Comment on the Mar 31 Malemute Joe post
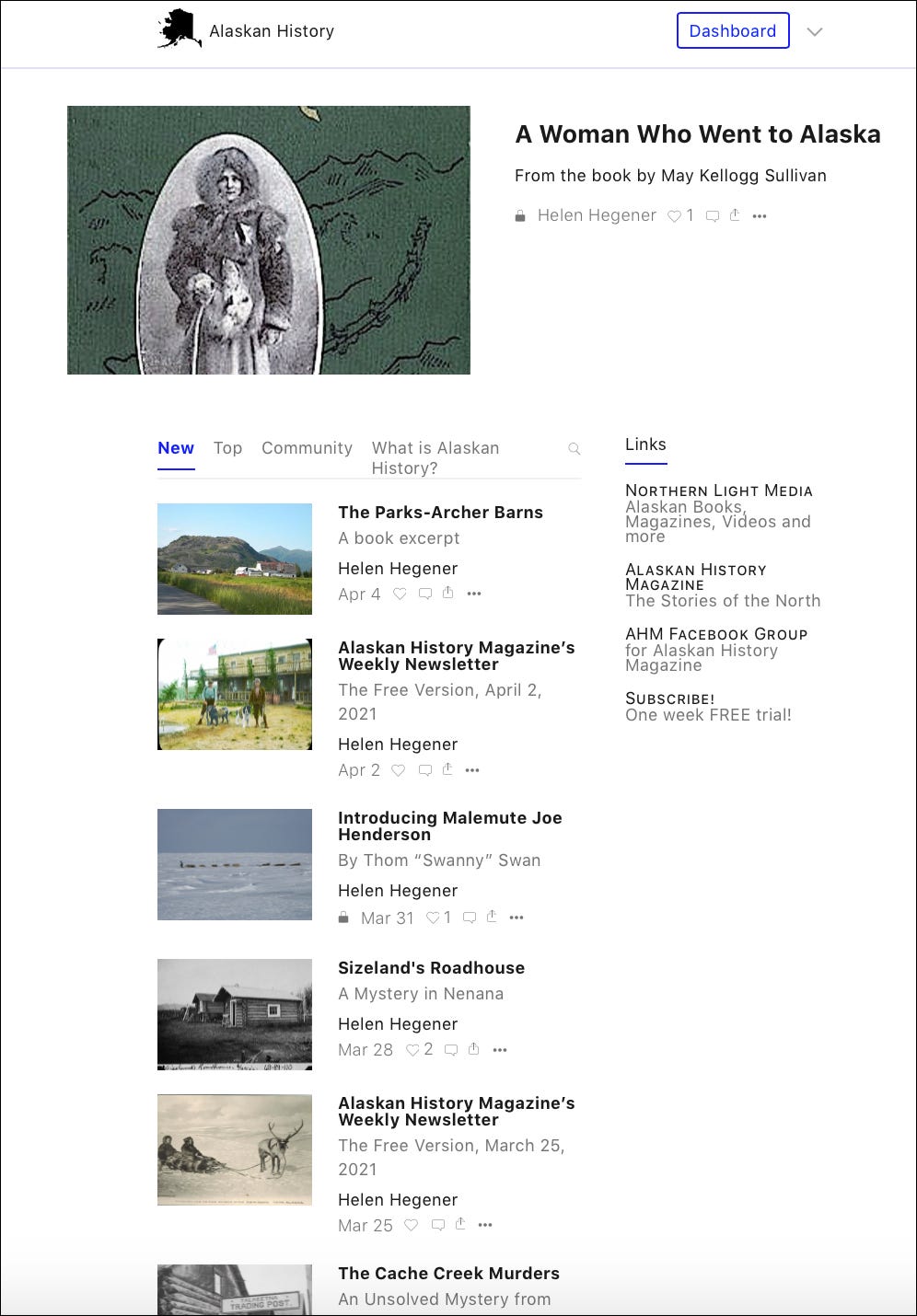The width and height of the screenshot is (917, 1316). point(470,918)
